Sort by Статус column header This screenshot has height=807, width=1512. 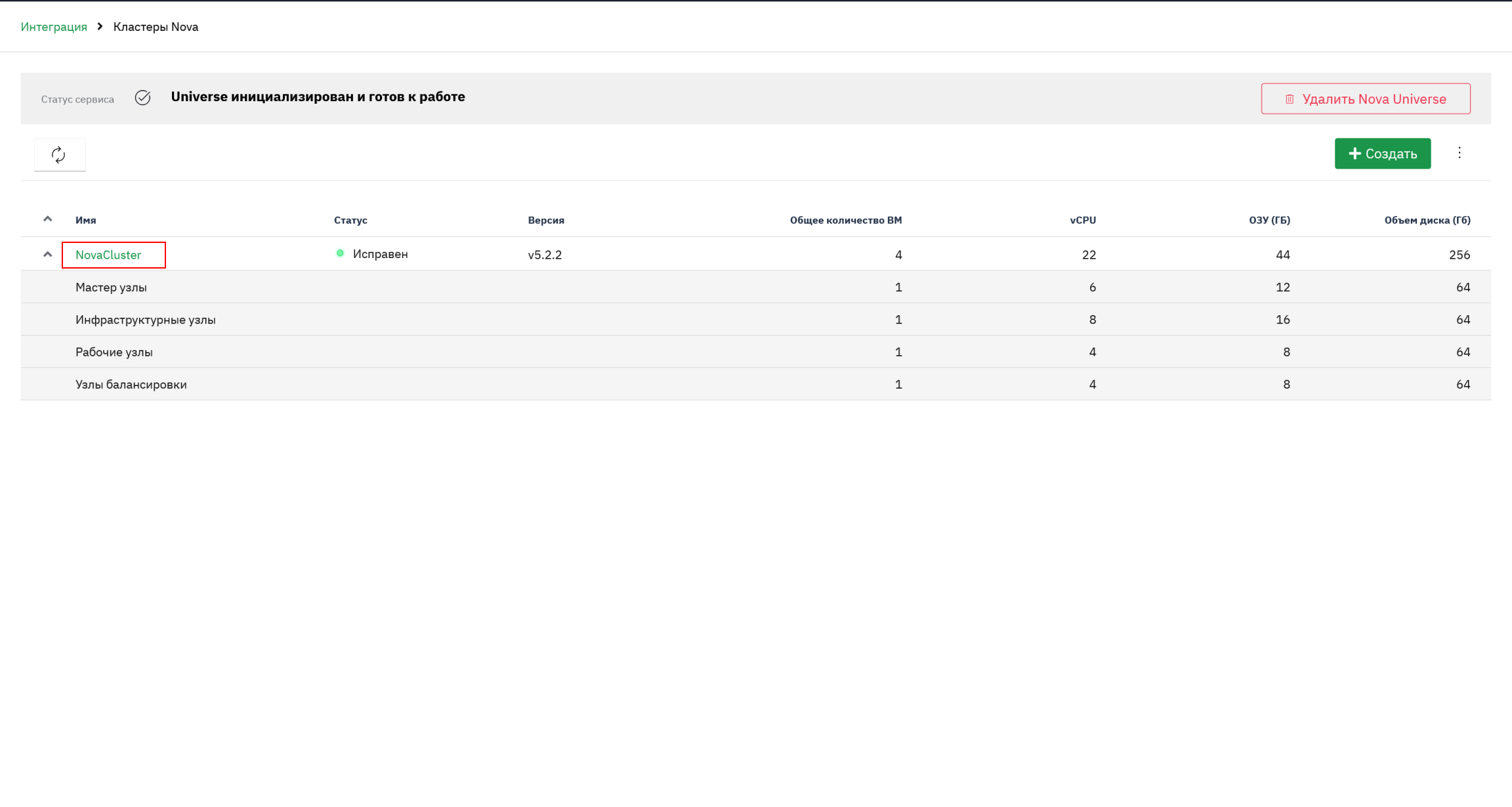[x=350, y=221]
